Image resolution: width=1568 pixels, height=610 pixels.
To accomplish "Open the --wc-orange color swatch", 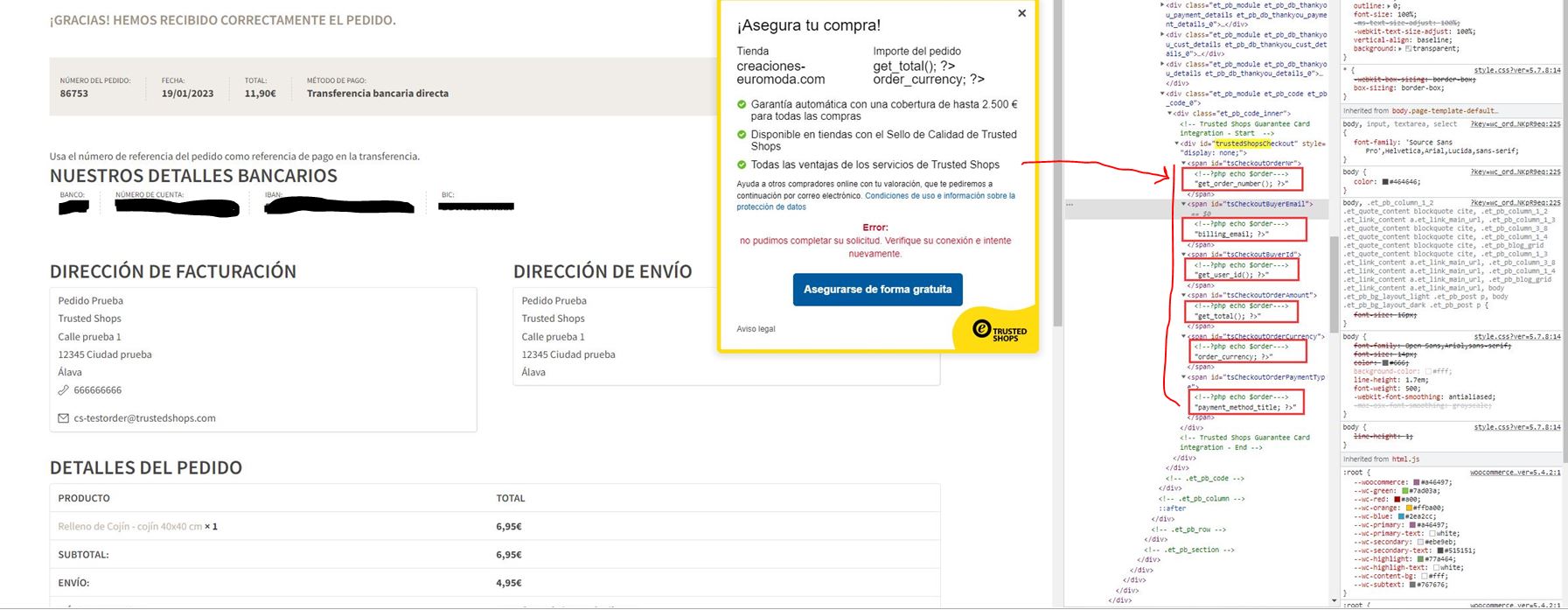I will [1409, 508].
